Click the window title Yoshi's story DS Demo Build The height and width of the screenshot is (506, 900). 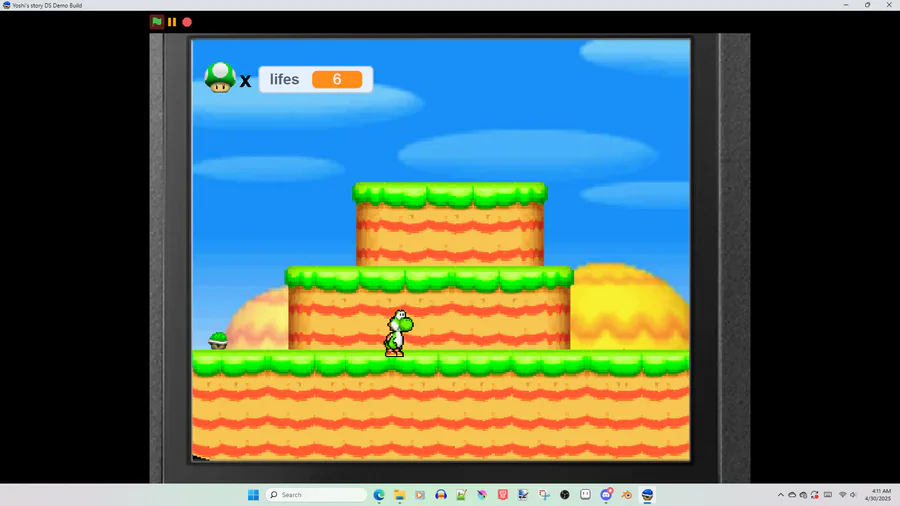click(48, 5)
